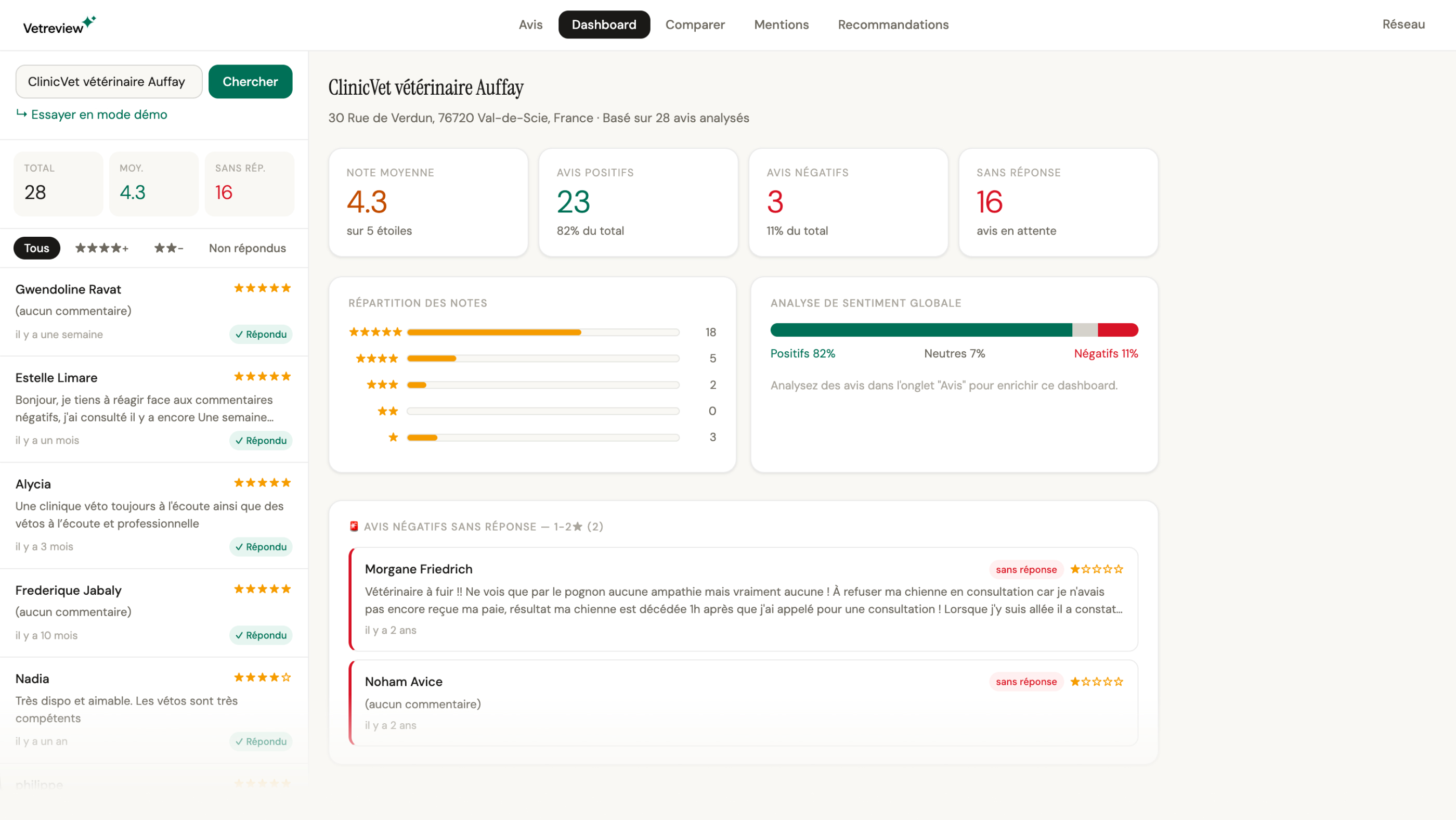Click the three-star distribution bar
The height and width of the screenshot is (820, 1456).
pyautogui.click(x=543, y=385)
